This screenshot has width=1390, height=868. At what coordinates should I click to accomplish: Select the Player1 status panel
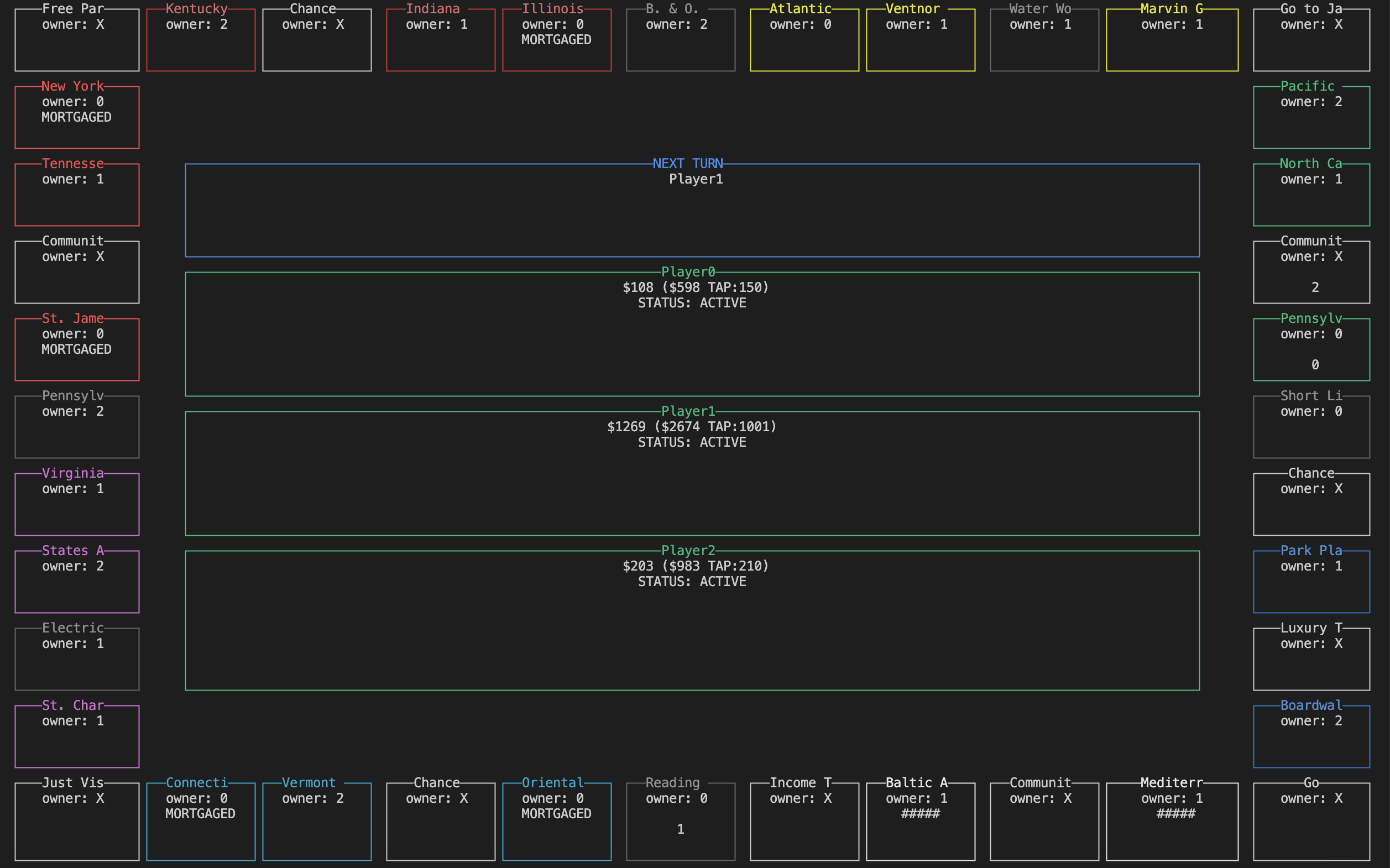coord(692,473)
